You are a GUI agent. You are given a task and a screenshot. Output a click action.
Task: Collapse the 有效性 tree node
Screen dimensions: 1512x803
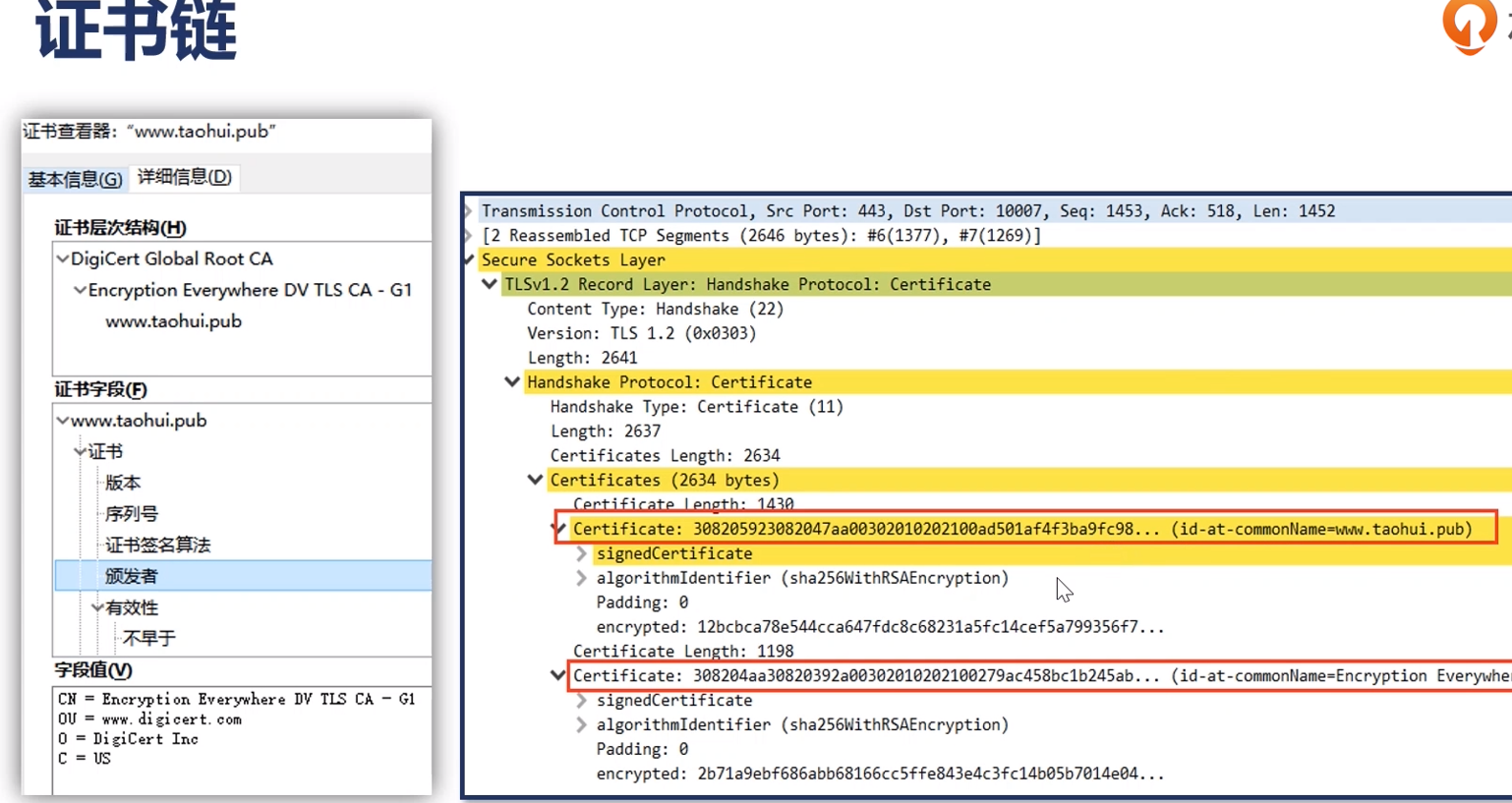[x=97, y=608]
